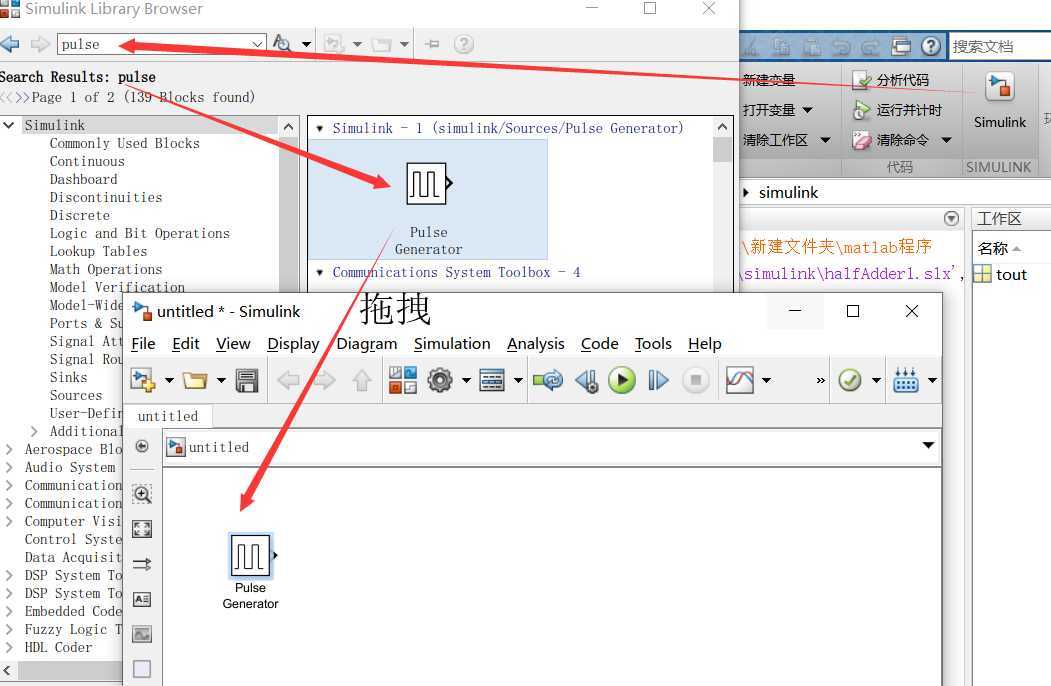Click the Stop simulation button
This screenshot has height=686, width=1051.
click(696, 380)
